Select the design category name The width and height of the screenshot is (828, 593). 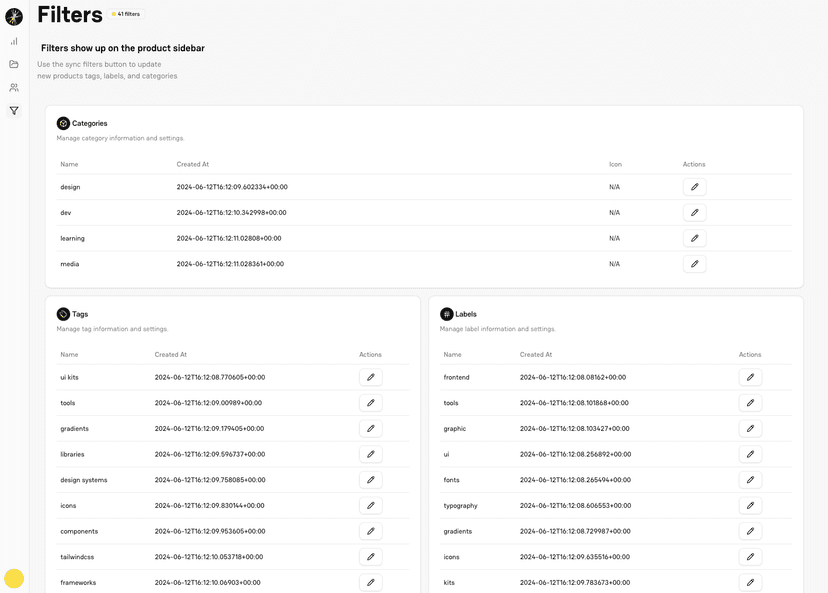70,187
